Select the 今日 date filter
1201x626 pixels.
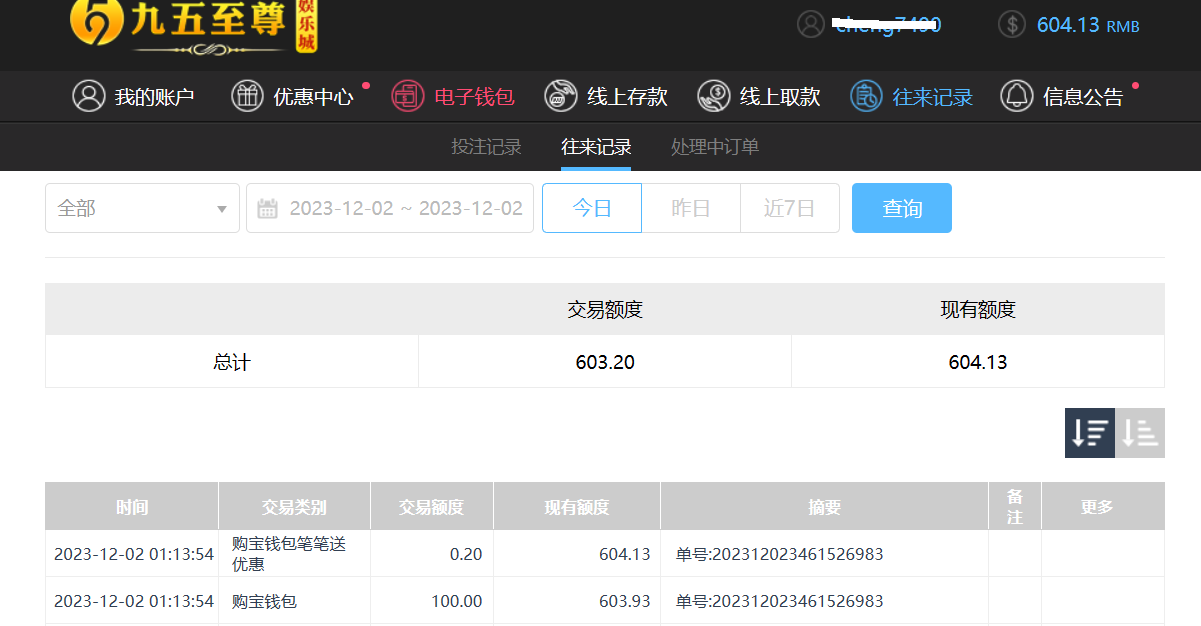point(592,208)
